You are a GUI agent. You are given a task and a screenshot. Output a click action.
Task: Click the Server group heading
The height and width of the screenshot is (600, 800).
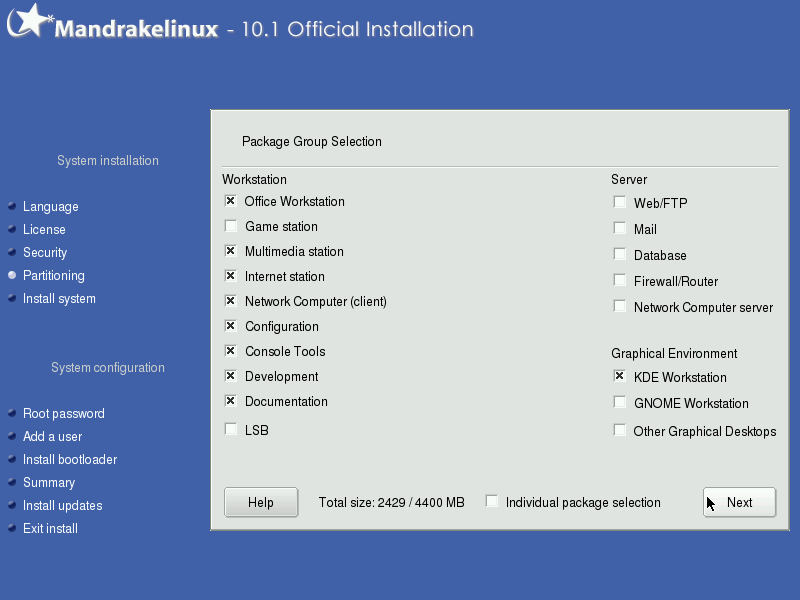tap(629, 180)
